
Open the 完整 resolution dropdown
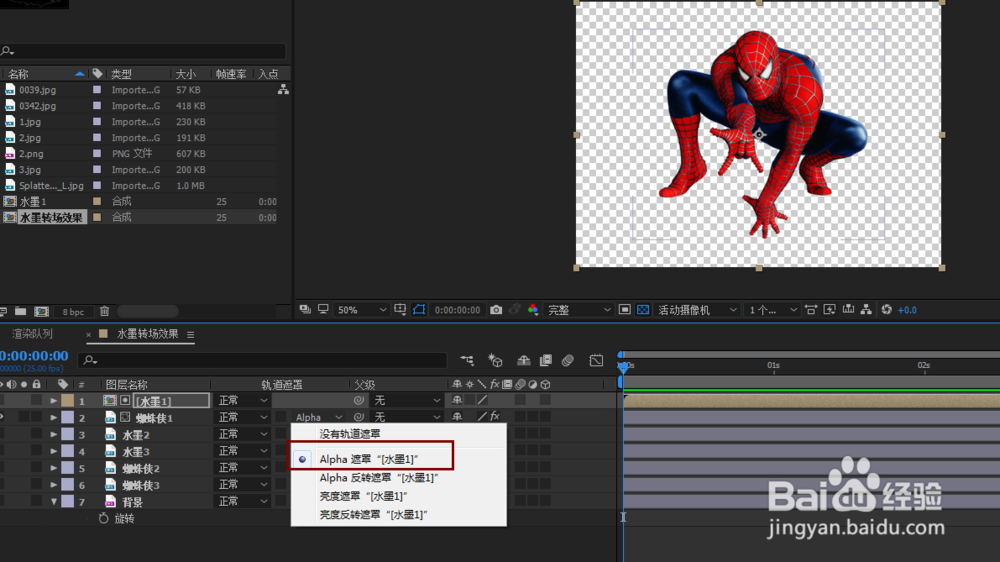pos(578,310)
